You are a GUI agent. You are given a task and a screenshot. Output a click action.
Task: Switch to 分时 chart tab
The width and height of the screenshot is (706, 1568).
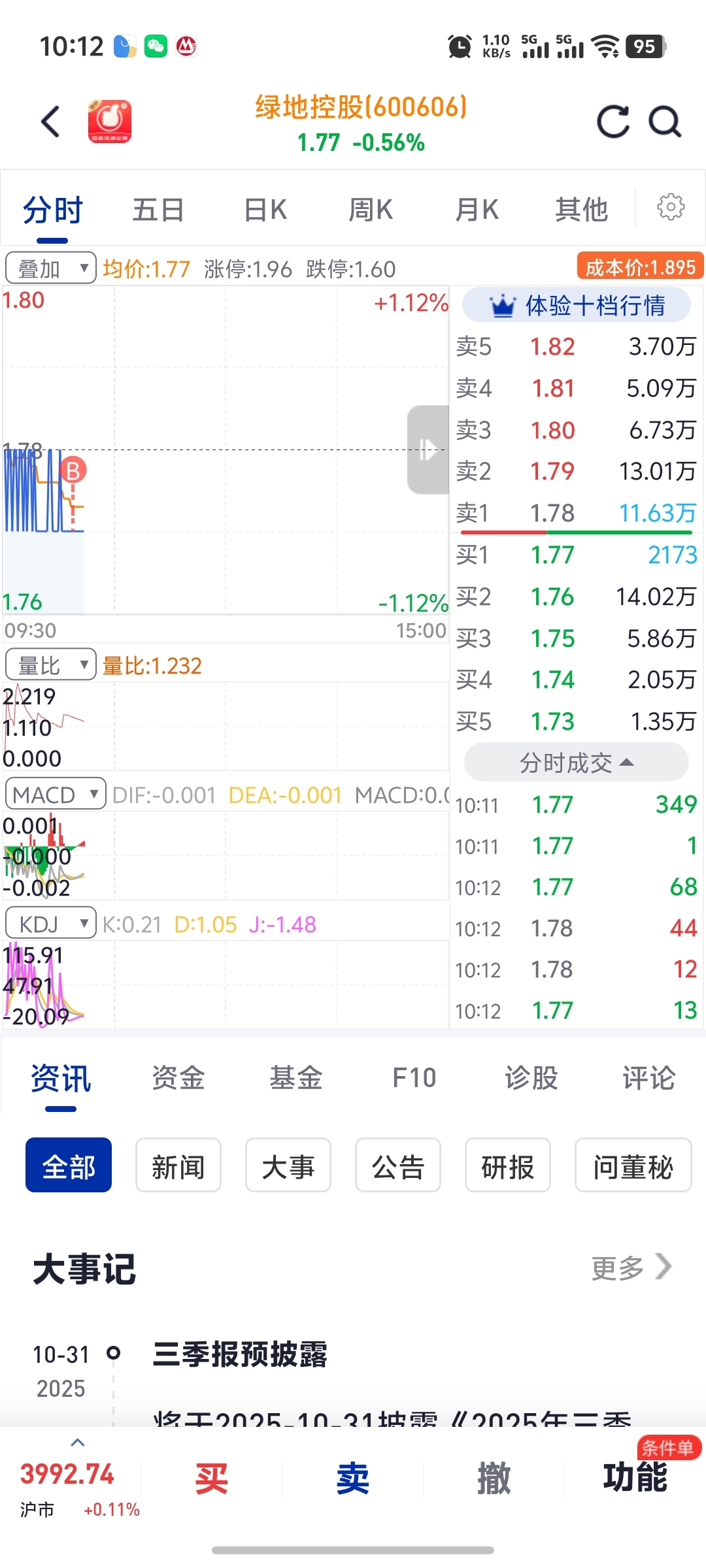pos(52,210)
